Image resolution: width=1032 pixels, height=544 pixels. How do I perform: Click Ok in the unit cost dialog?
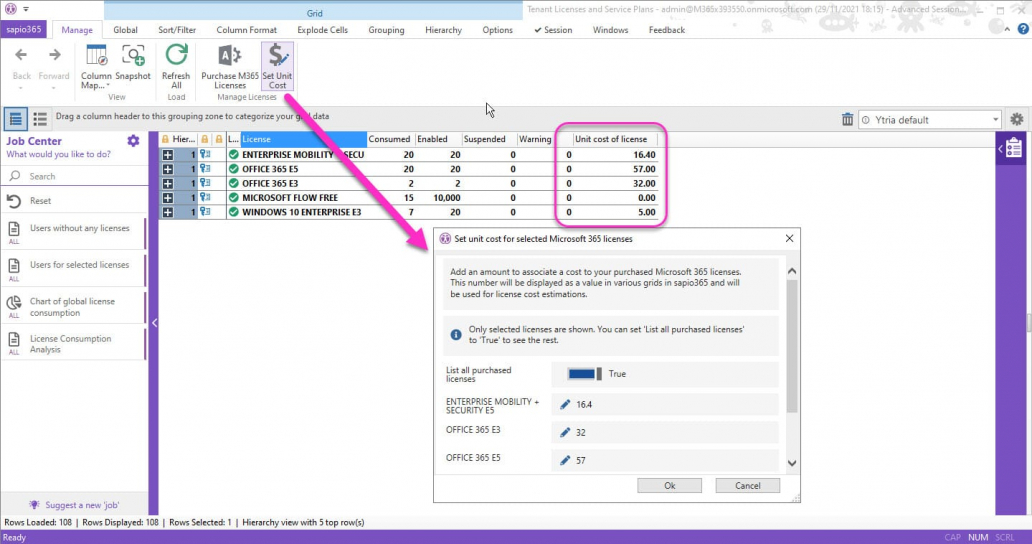click(x=669, y=485)
